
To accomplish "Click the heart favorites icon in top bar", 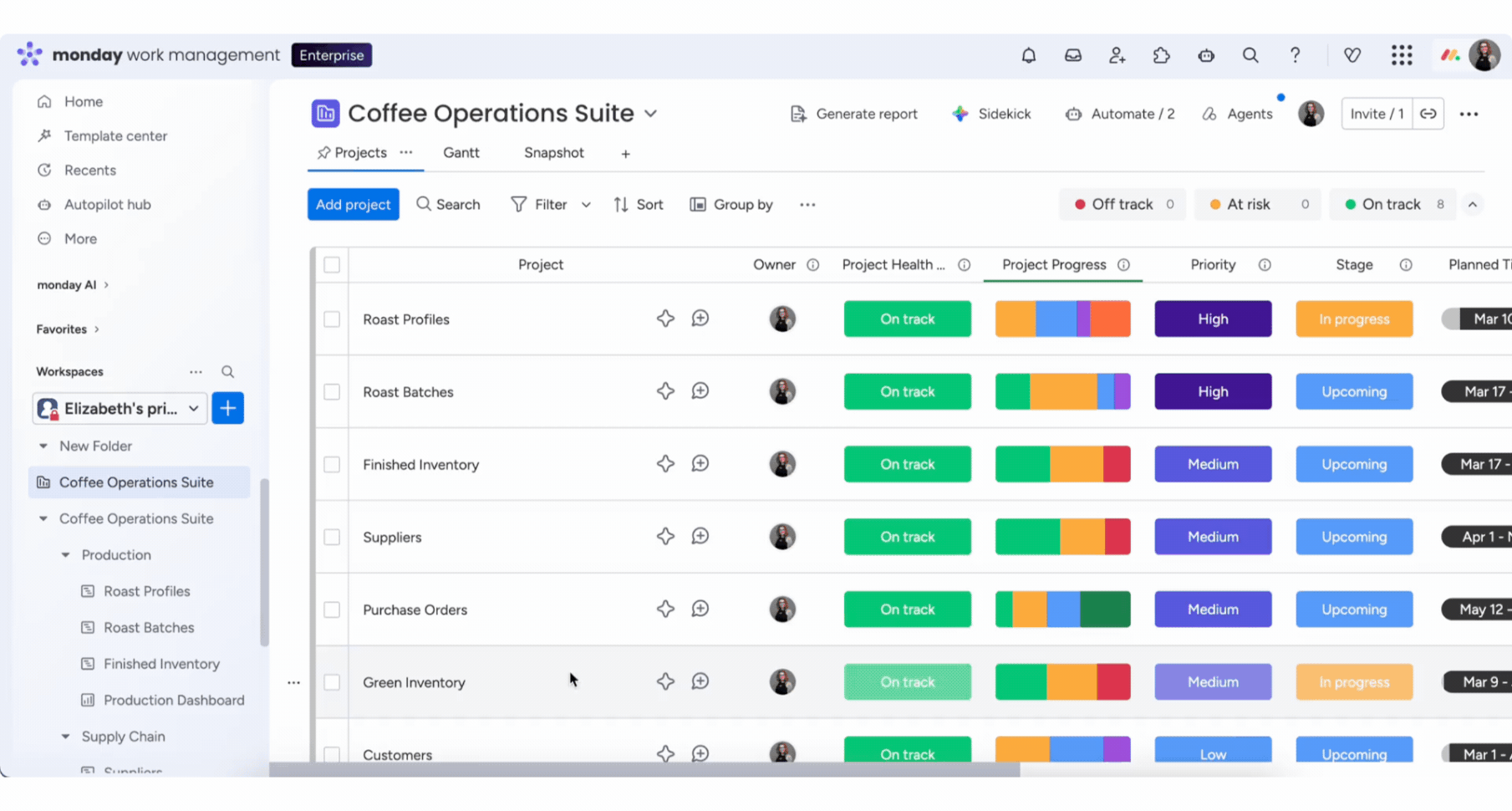I will tap(1352, 55).
